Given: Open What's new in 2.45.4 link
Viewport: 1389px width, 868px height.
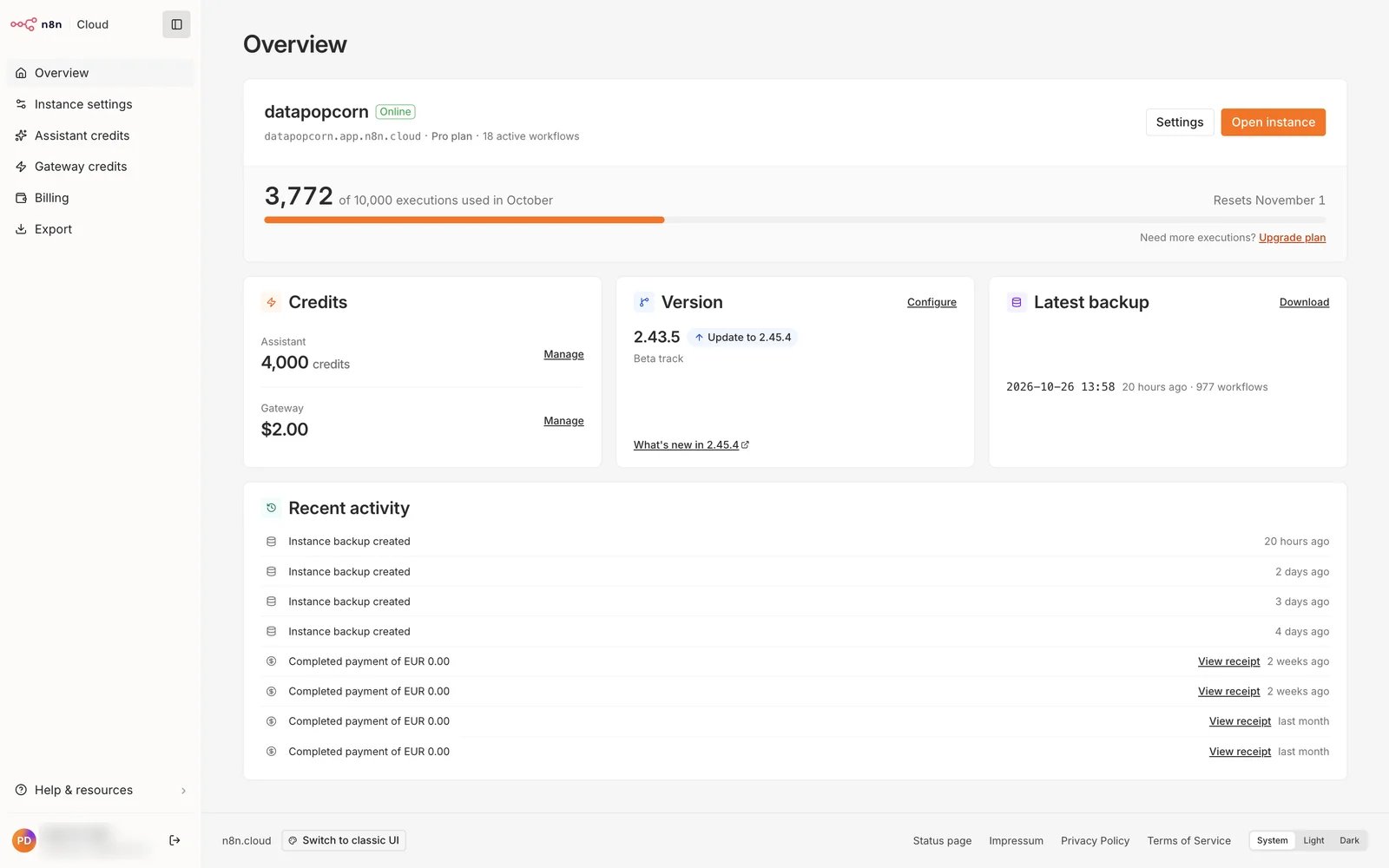Looking at the screenshot, I should pos(691,444).
